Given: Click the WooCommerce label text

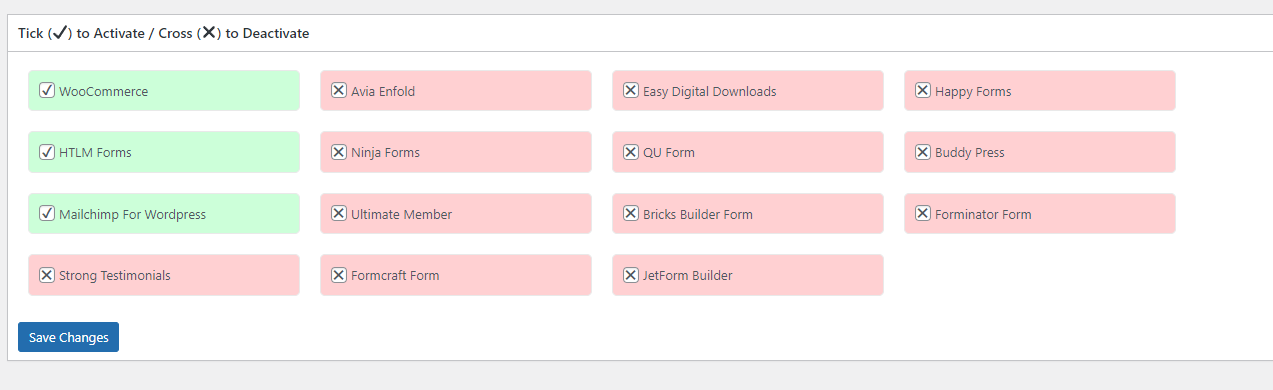Looking at the screenshot, I should [x=103, y=91].
